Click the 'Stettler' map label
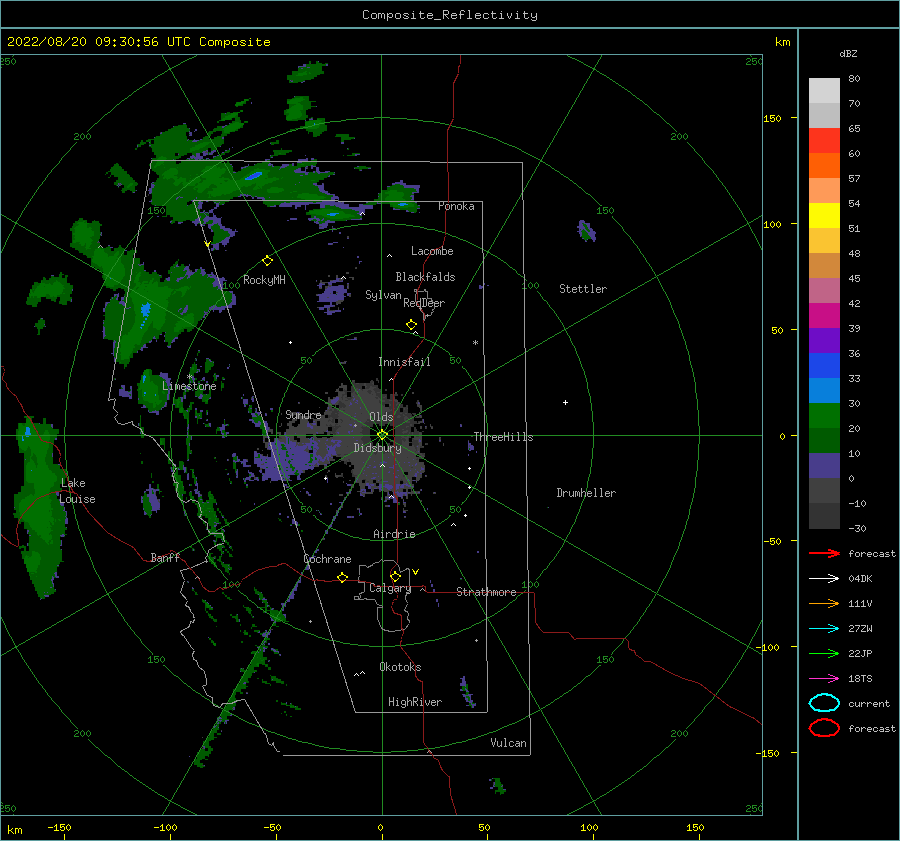This screenshot has width=900, height=841. coord(583,289)
